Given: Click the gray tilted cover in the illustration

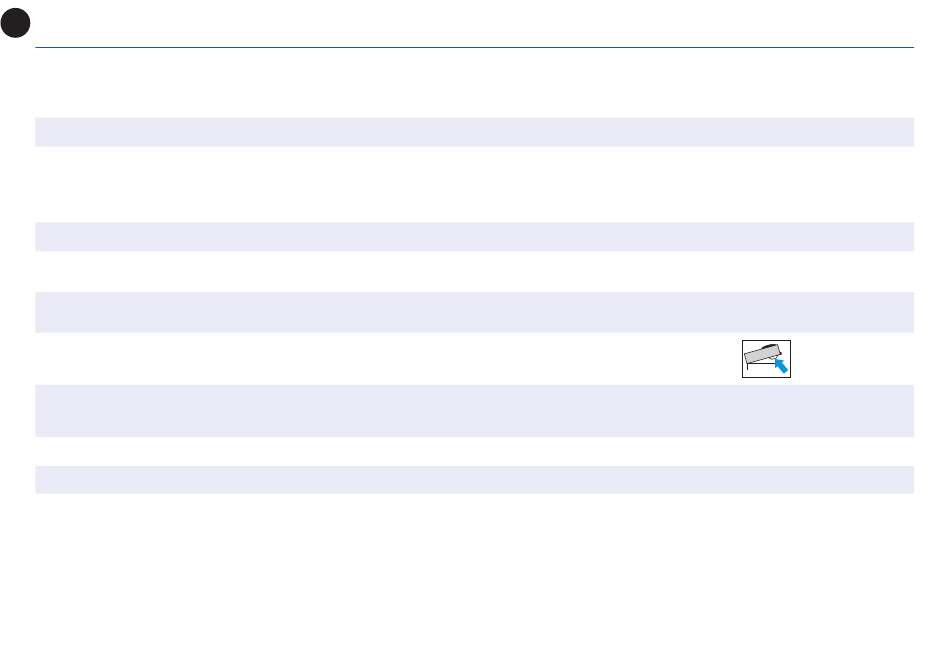Looking at the screenshot, I should 761,354.
